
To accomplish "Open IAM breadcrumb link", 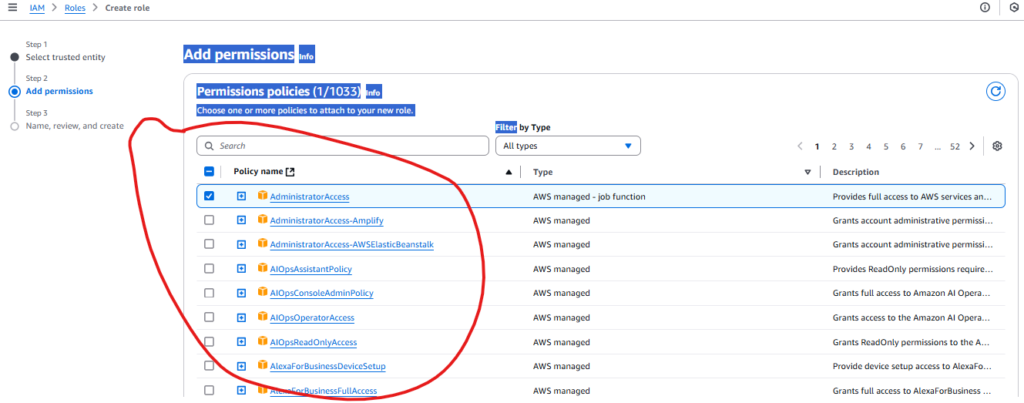I will 37,8.
